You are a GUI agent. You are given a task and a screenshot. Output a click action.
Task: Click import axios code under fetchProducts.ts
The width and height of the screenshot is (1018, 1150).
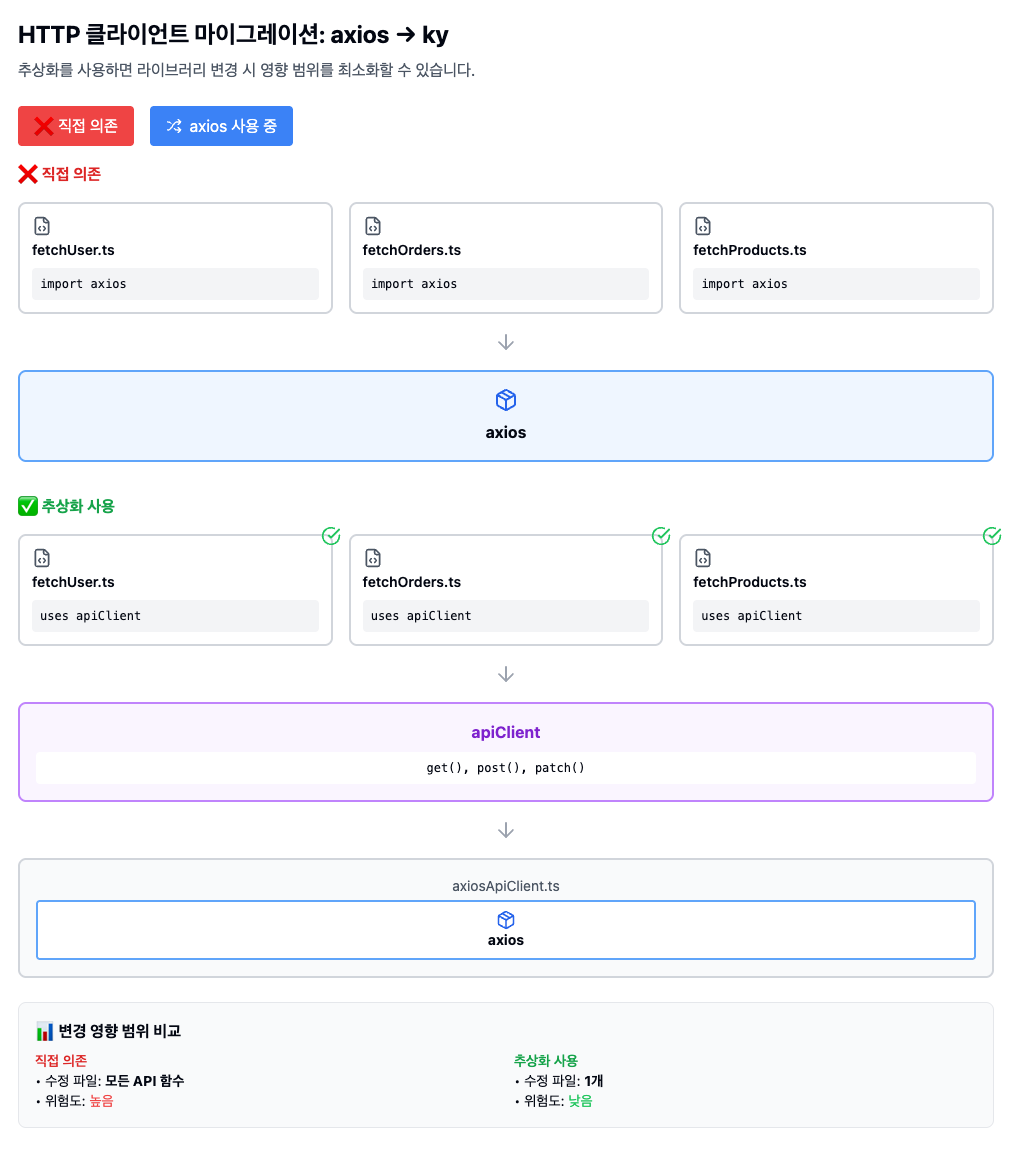tap(836, 284)
